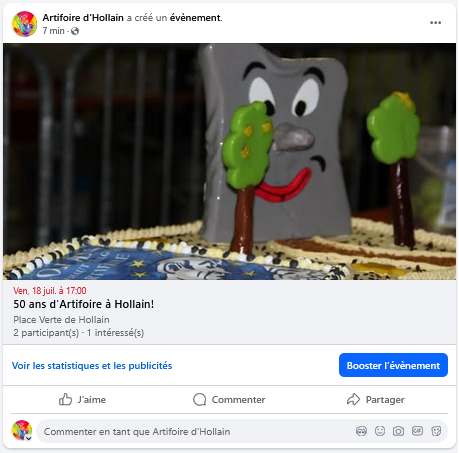
Task: Click the event cover photo
Action: click(x=229, y=161)
